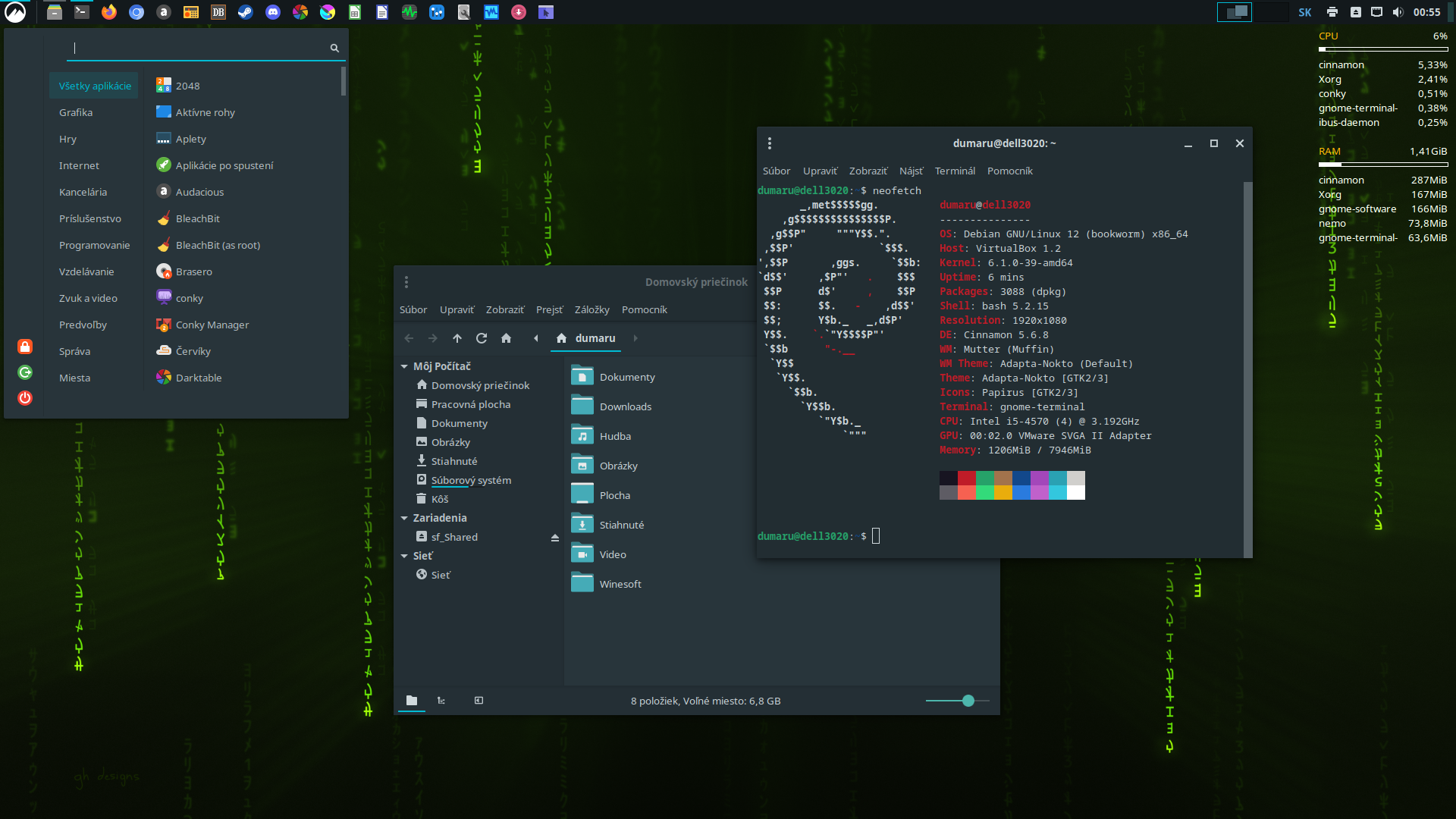Switch Nemo to icon view
Image resolution: width=1456 pixels, height=819 pixels.
[412, 701]
